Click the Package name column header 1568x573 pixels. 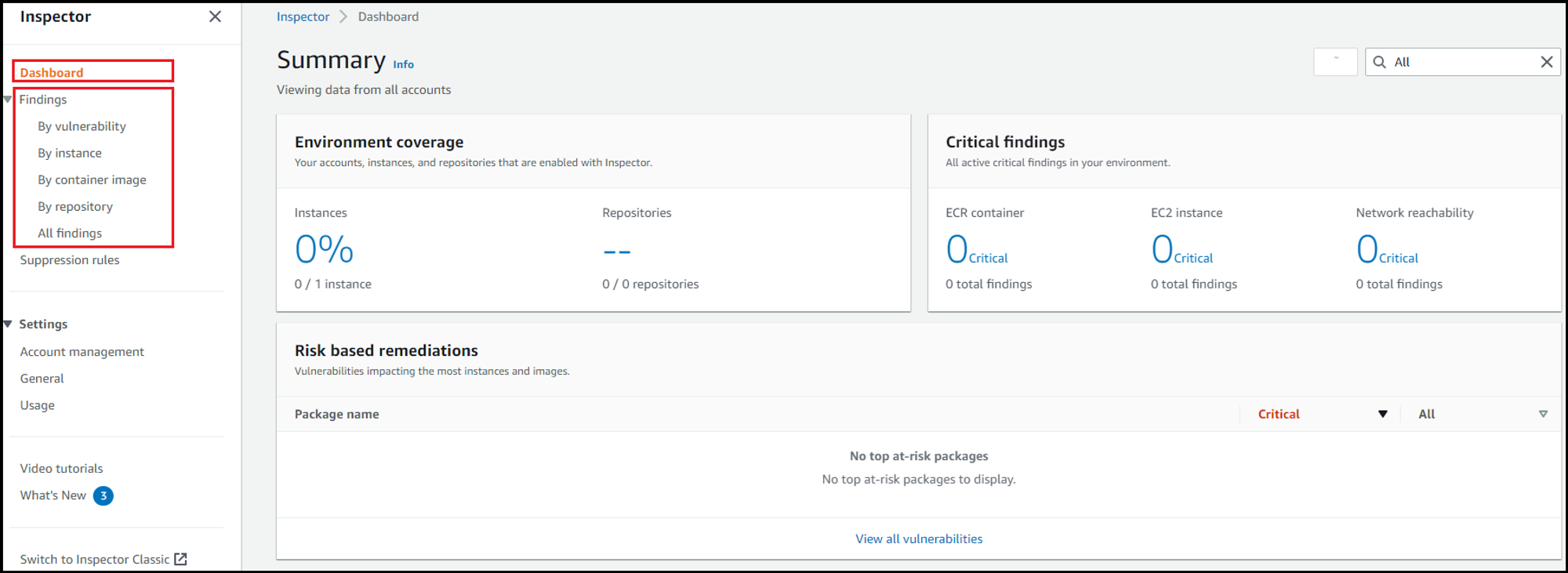[337, 414]
